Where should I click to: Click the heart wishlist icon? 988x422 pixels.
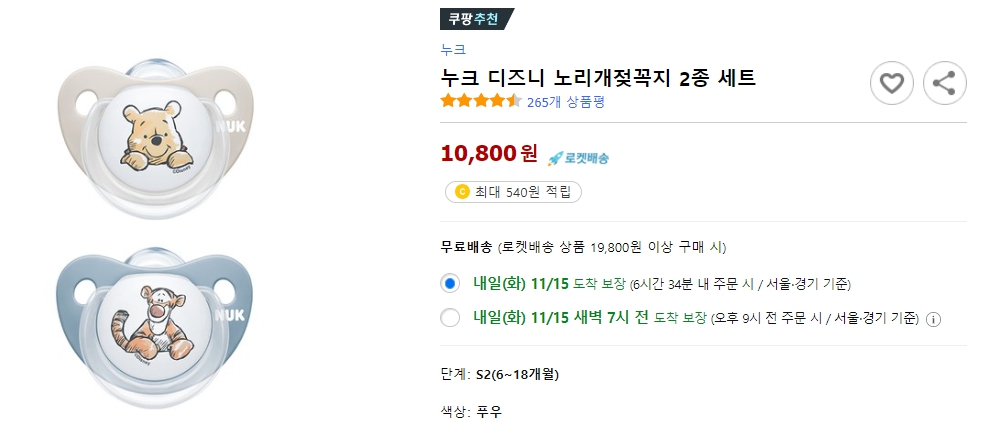pyautogui.click(x=891, y=84)
